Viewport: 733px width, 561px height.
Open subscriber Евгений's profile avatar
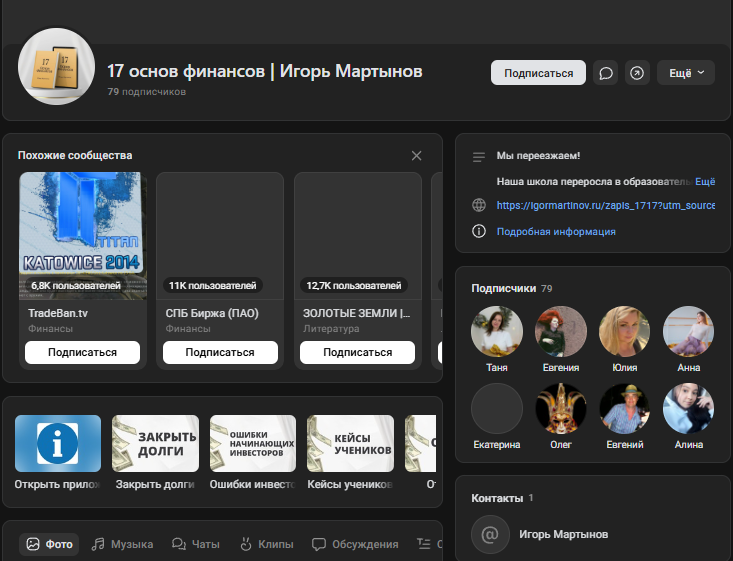coord(625,409)
